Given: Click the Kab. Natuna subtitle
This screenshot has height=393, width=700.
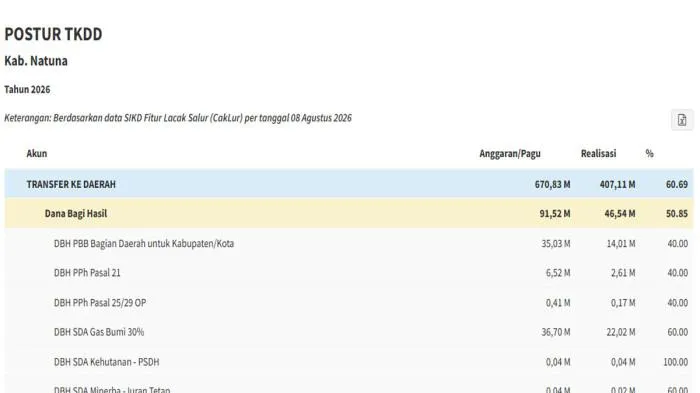Looking at the screenshot, I should pos(36,61).
